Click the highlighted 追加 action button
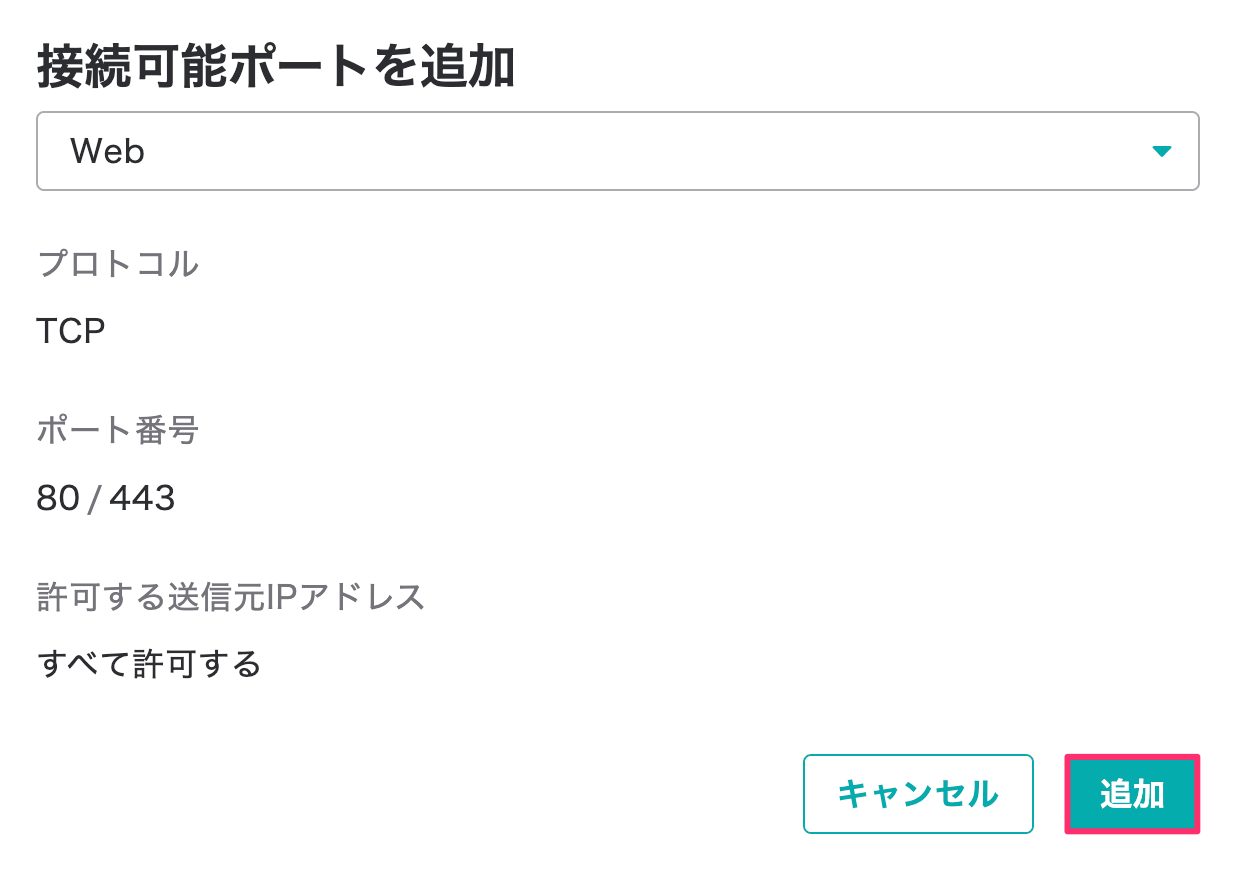The width and height of the screenshot is (1240, 878). 1131,794
